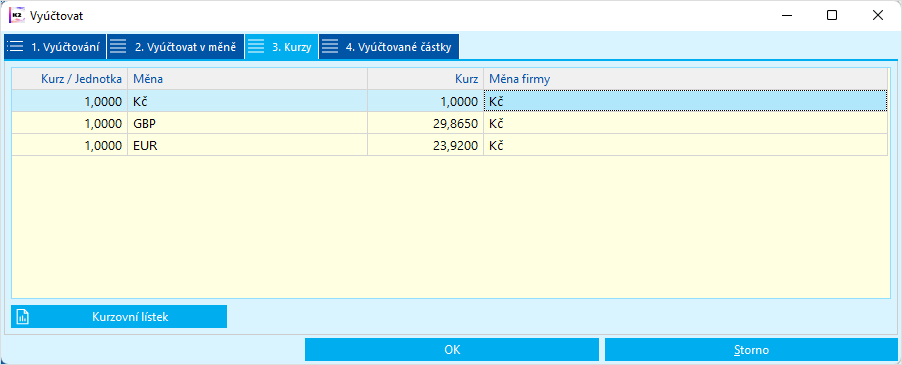Click Měna firmy cell in EUR row
The width and height of the screenshot is (902, 365).
685,145
